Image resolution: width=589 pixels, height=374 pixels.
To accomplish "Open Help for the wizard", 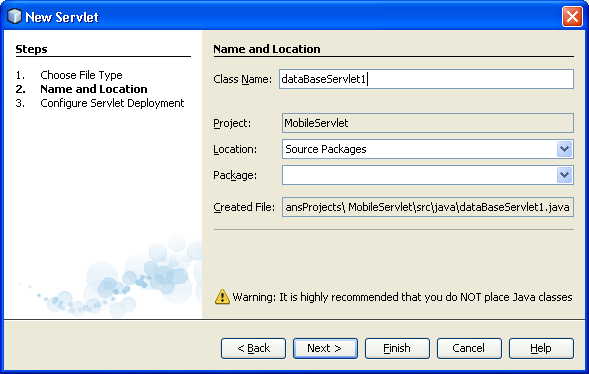I will [x=541, y=348].
